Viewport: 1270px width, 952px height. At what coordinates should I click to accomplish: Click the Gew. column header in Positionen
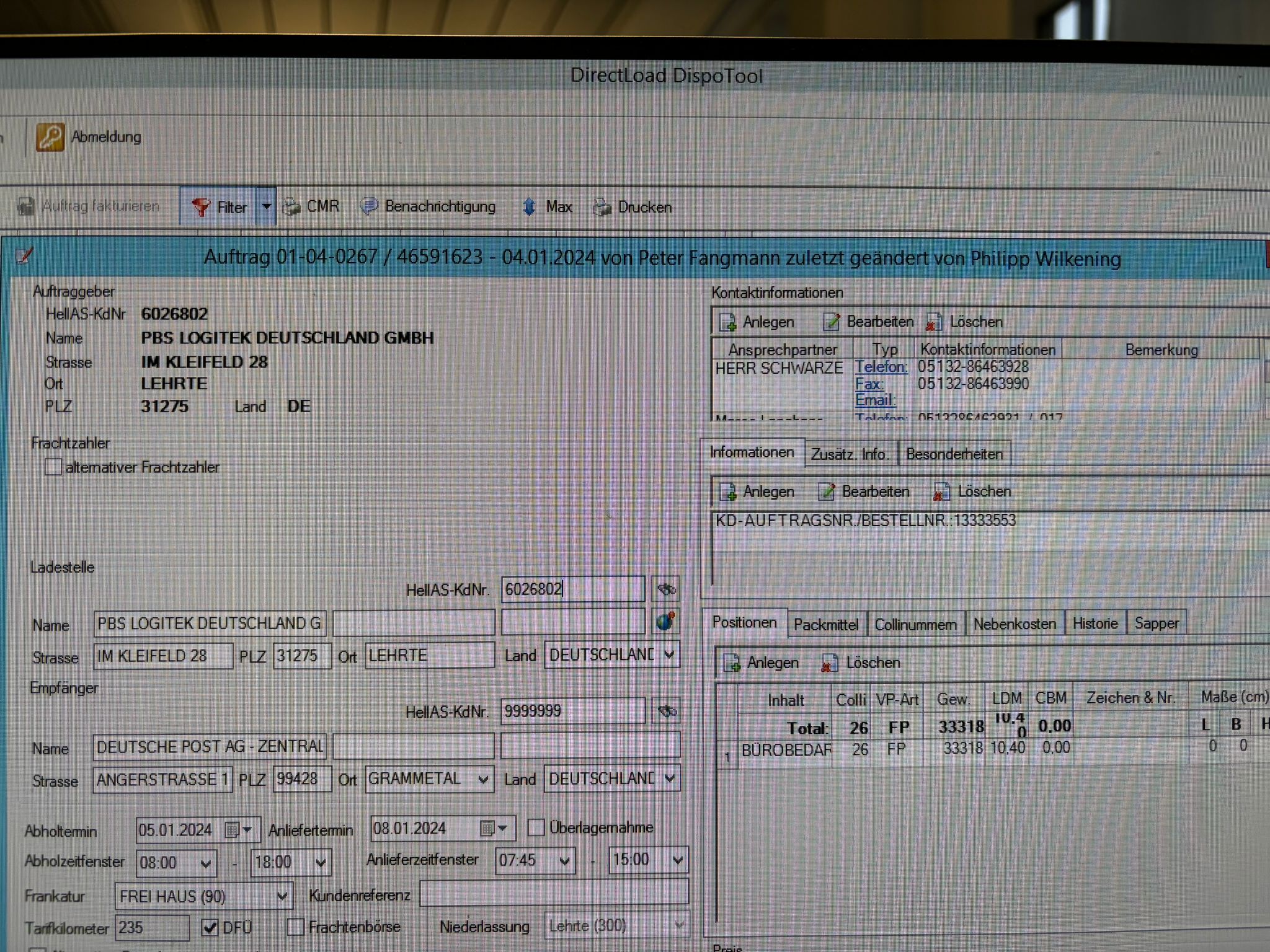[x=953, y=699]
